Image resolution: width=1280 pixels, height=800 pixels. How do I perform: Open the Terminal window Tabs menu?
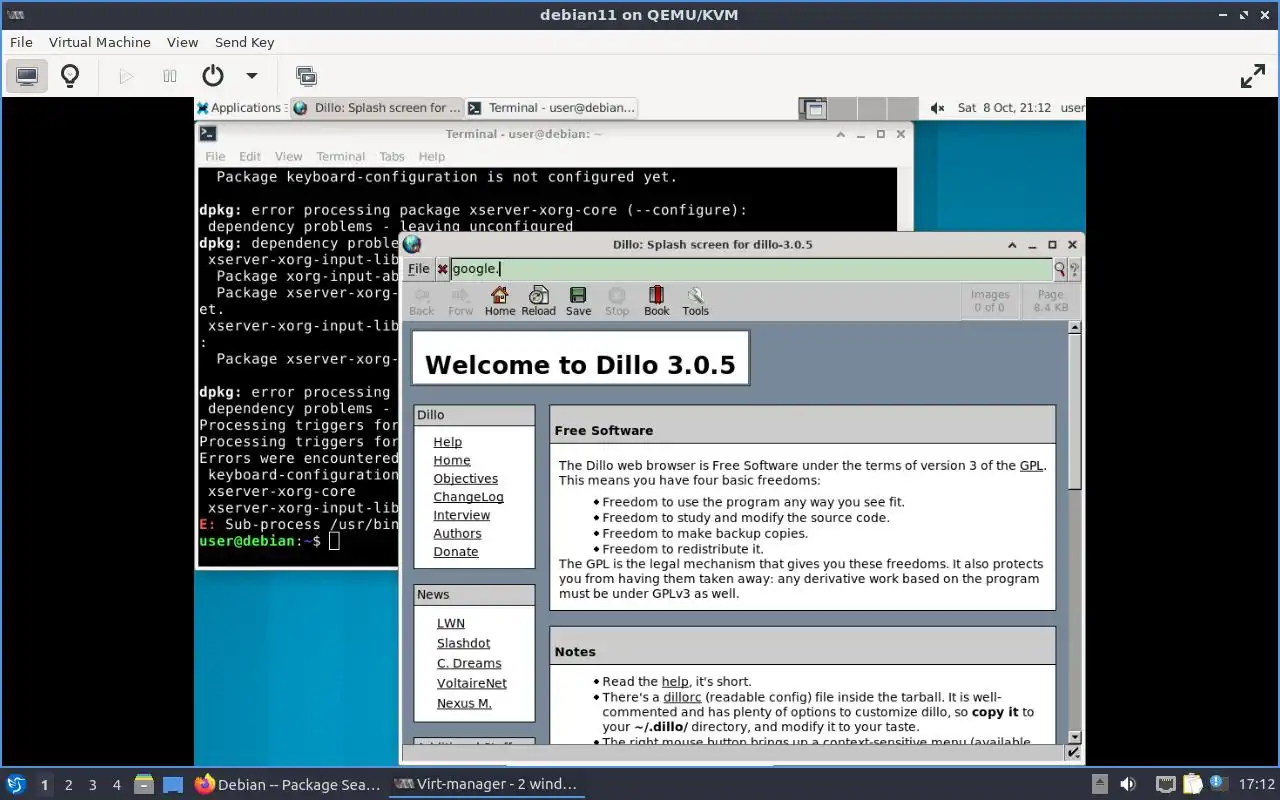point(392,156)
